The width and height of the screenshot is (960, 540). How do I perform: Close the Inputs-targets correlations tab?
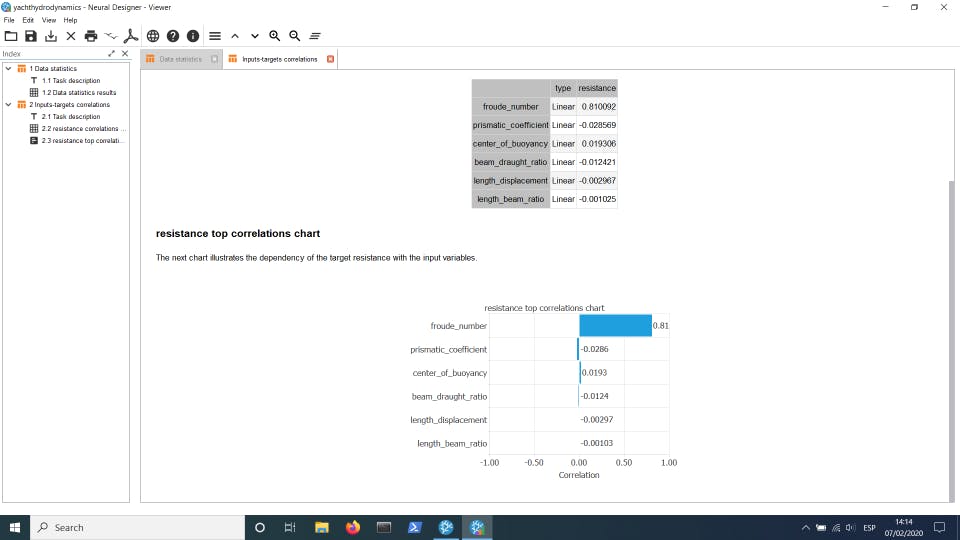click(331, 59)
